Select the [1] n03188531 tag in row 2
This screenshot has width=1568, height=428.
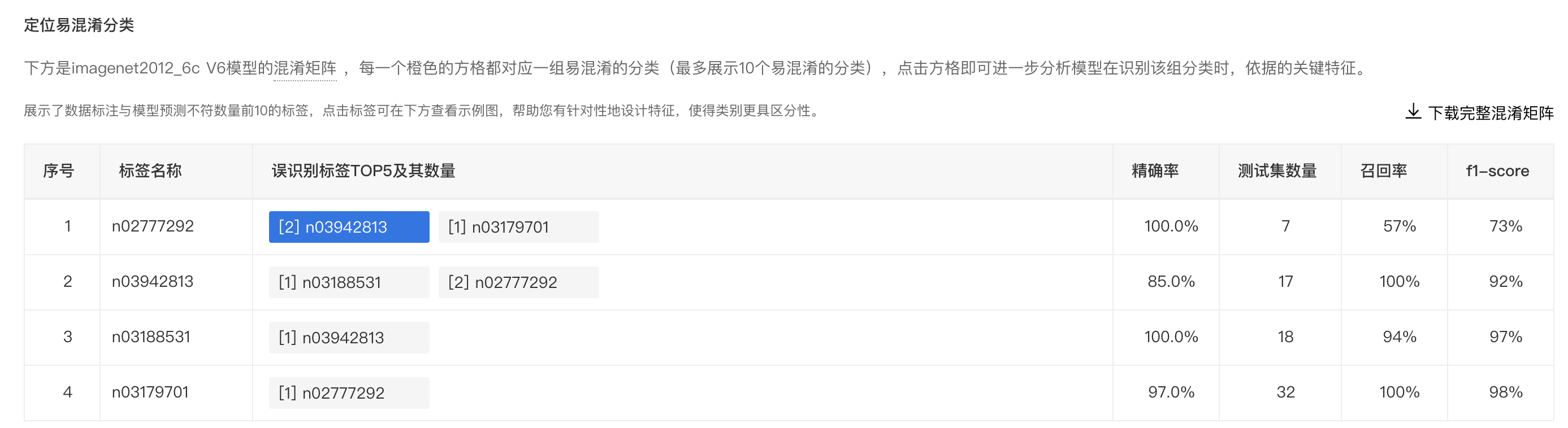(x=349, y=282)
